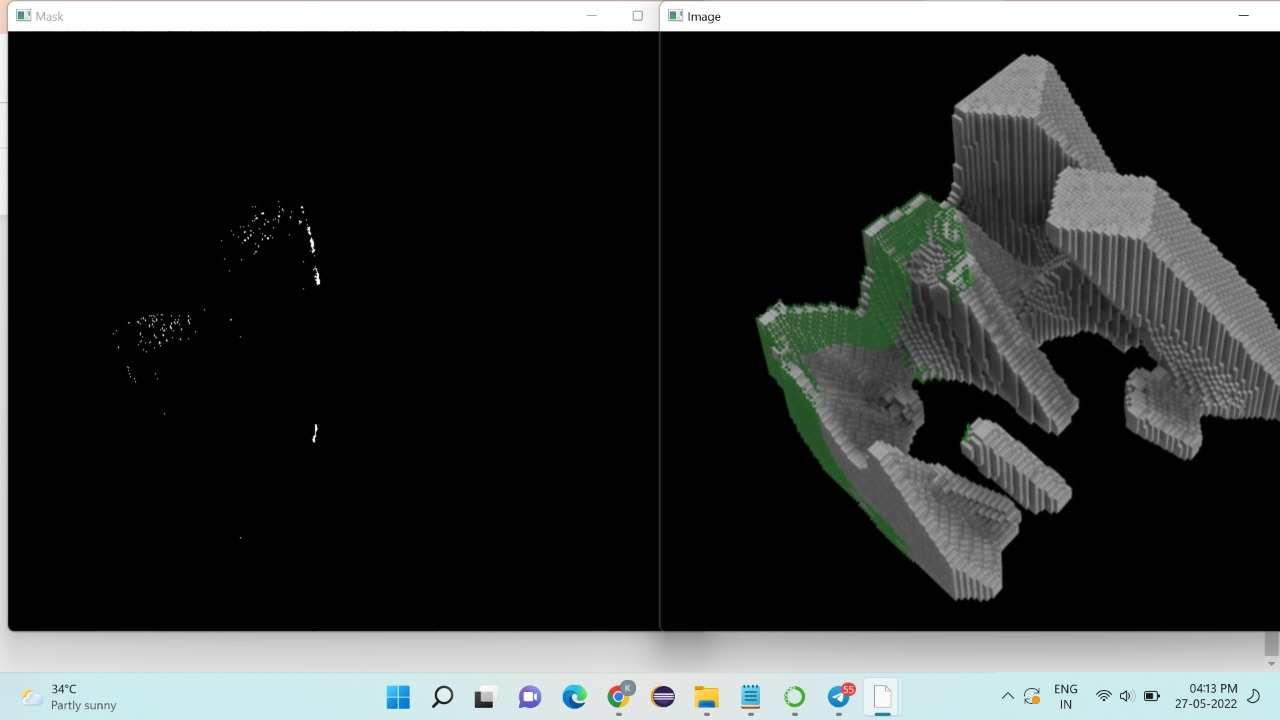Screen dimensions: 1280x720
Task: Maximize the Mask window
Action: point(638,16)
